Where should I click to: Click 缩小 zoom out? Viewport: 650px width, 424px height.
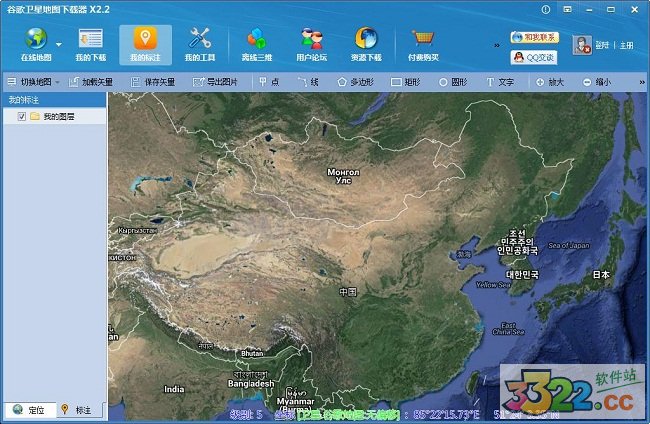(597, 82)
